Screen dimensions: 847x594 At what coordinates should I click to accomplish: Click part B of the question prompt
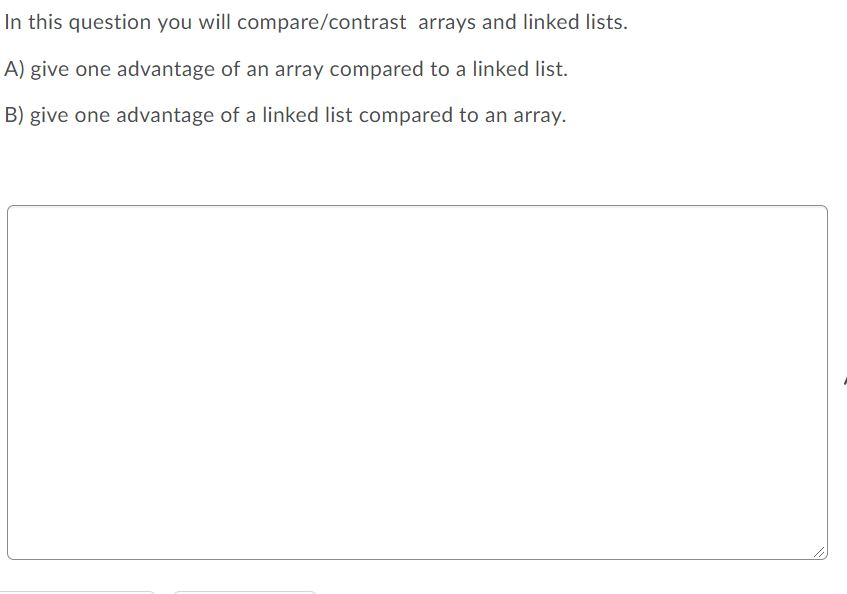pos(285,114)
